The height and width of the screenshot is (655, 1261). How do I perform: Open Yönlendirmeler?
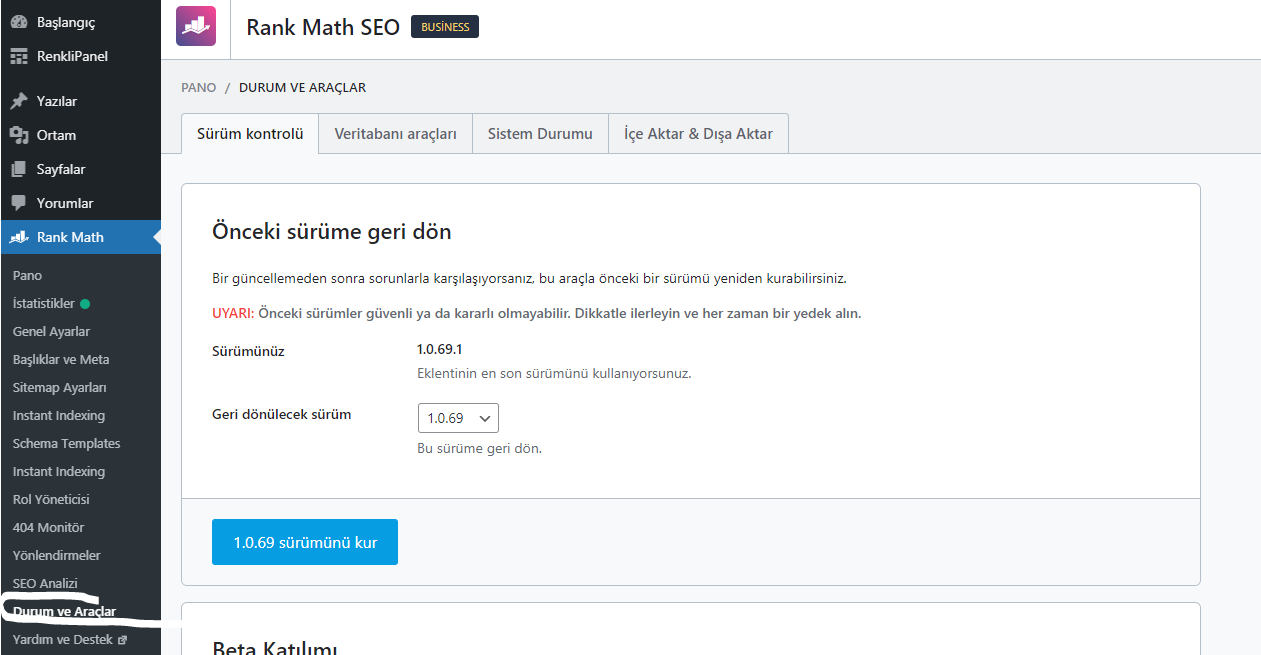coord(57,555)
